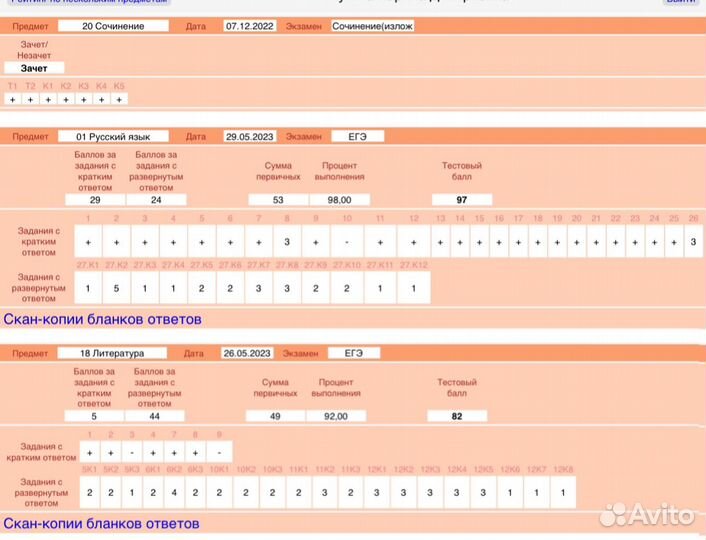Viewport: 706px width, 540px height.
Task: Click the Literature test score 82
Action: [457, 416]
